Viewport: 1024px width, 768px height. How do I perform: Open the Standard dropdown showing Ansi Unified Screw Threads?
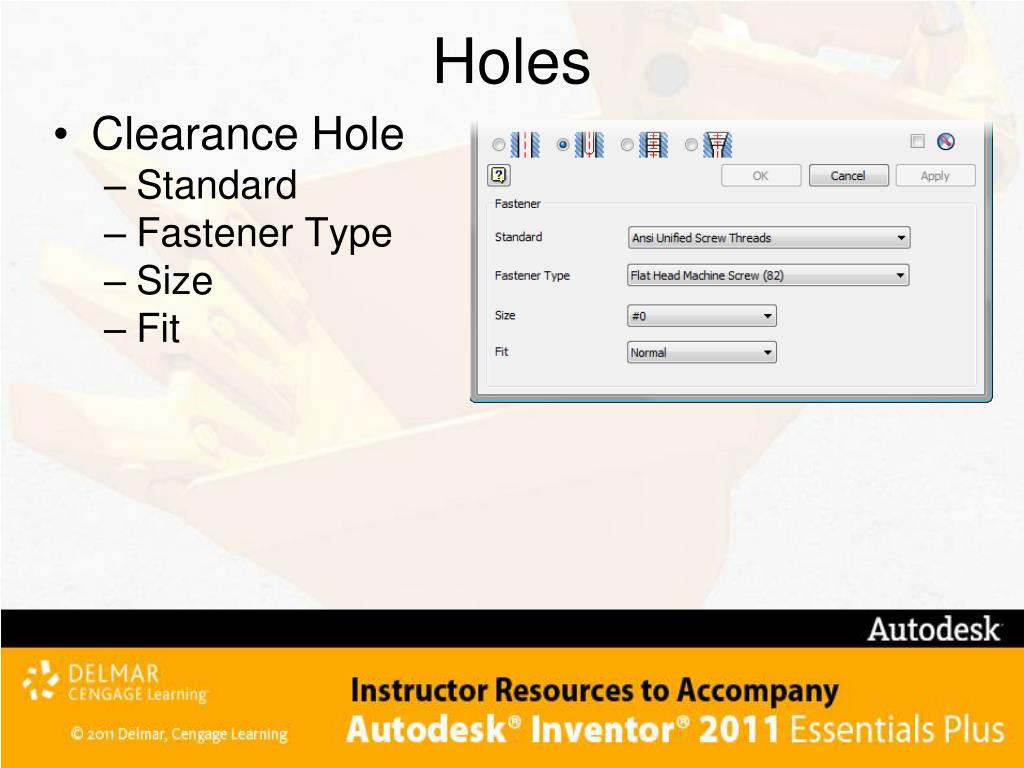769,238
